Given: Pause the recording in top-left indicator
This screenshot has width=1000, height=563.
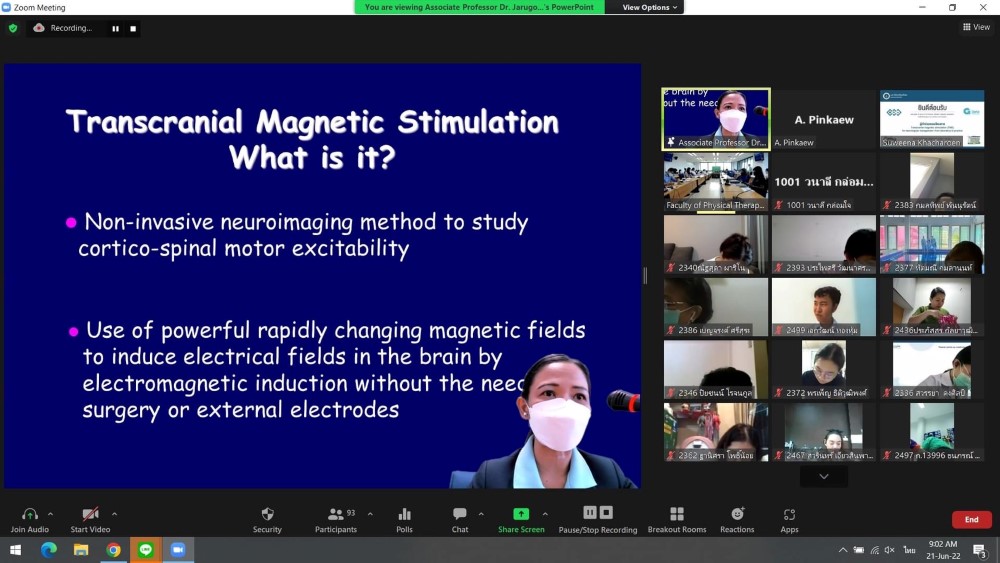Looking at the screenshot, I should (x=115, y=28).
